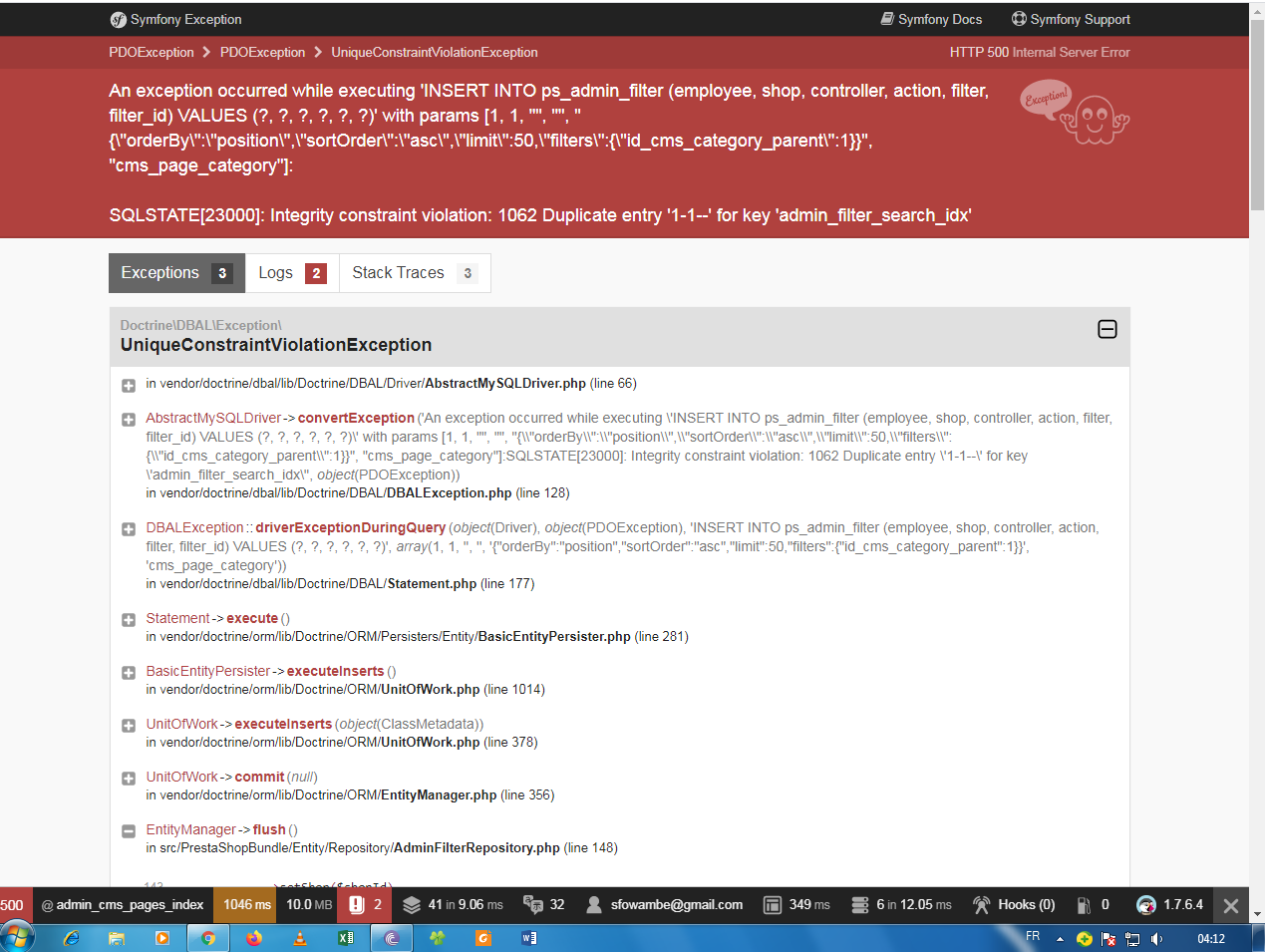Viewport: 1265px width, 952px height.
Task: Click the AdminFilterRepository.php file name
Action: coord(476,848)
